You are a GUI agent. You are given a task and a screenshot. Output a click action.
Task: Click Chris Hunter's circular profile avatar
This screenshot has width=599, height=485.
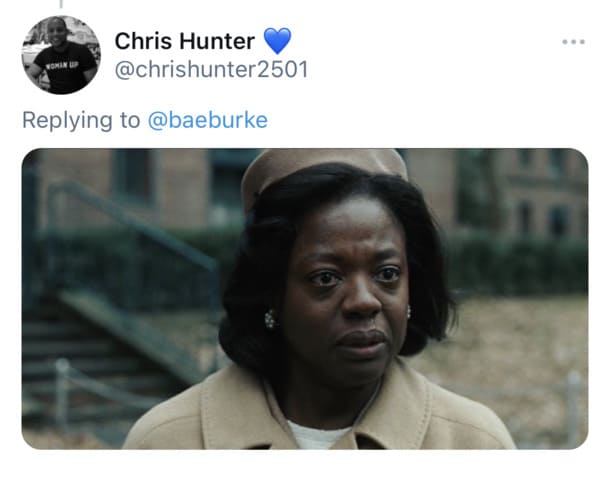[x=61, y=55]
